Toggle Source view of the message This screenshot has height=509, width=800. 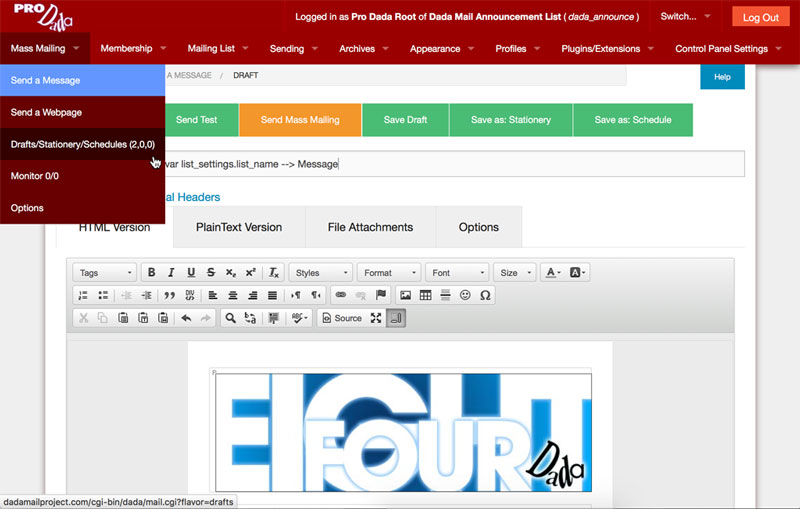click(342, 318)
